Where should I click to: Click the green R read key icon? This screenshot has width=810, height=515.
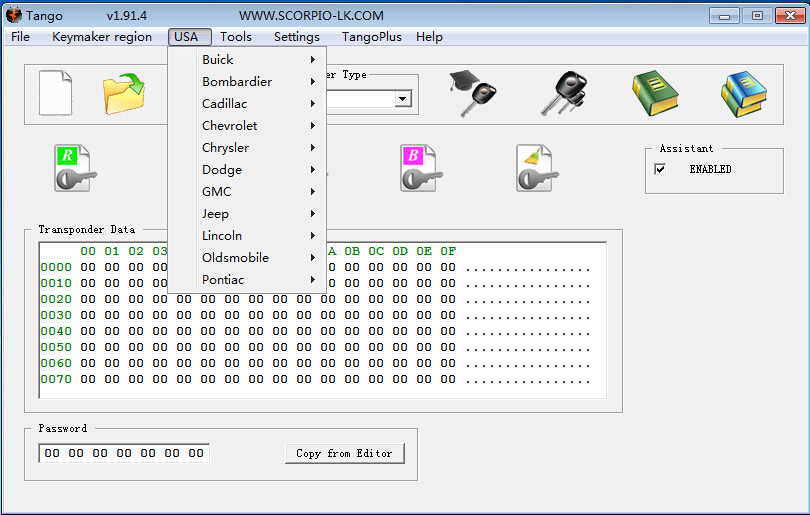coord(72,168)
